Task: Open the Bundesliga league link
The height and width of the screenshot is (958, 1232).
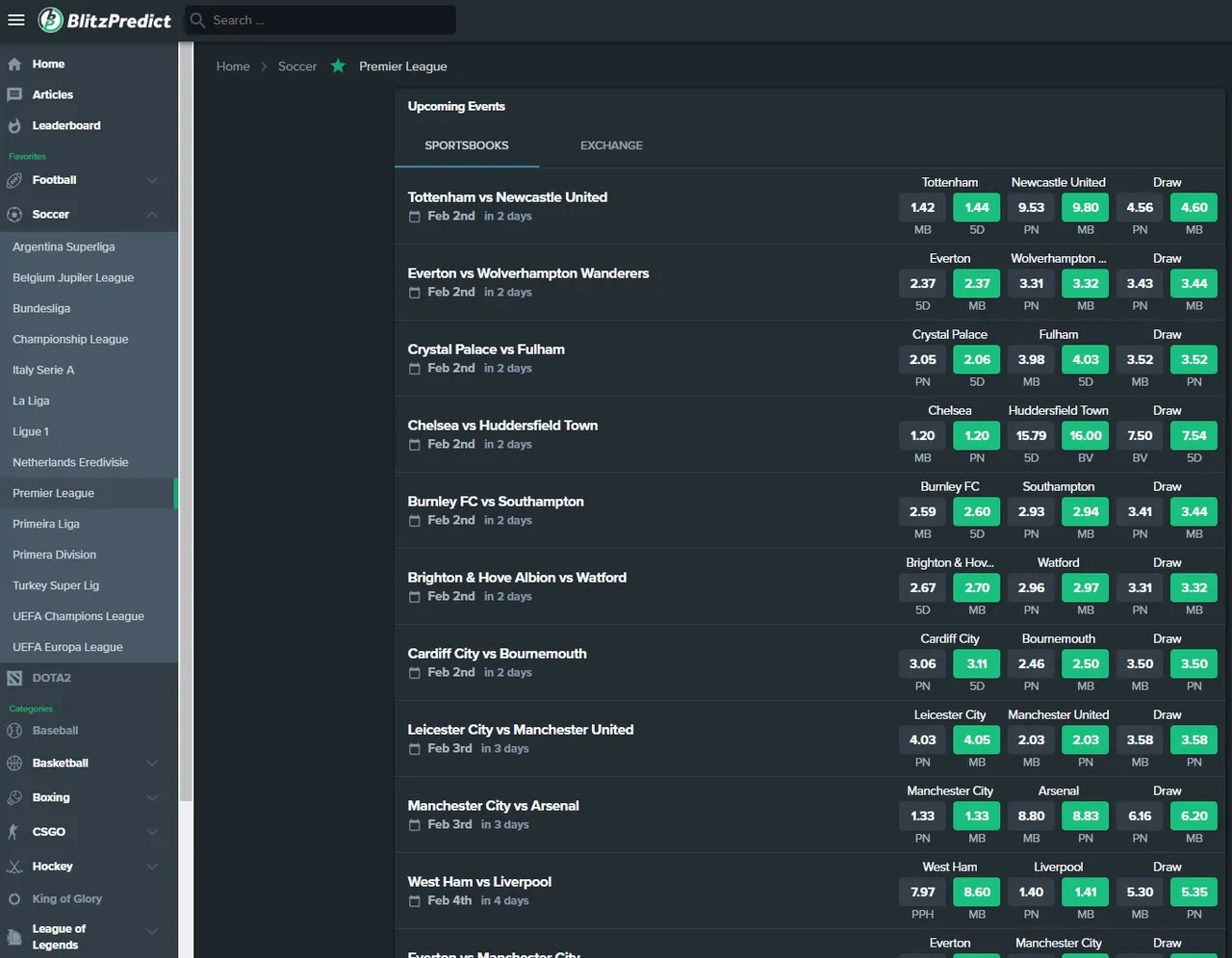Action: coord(41,309)
